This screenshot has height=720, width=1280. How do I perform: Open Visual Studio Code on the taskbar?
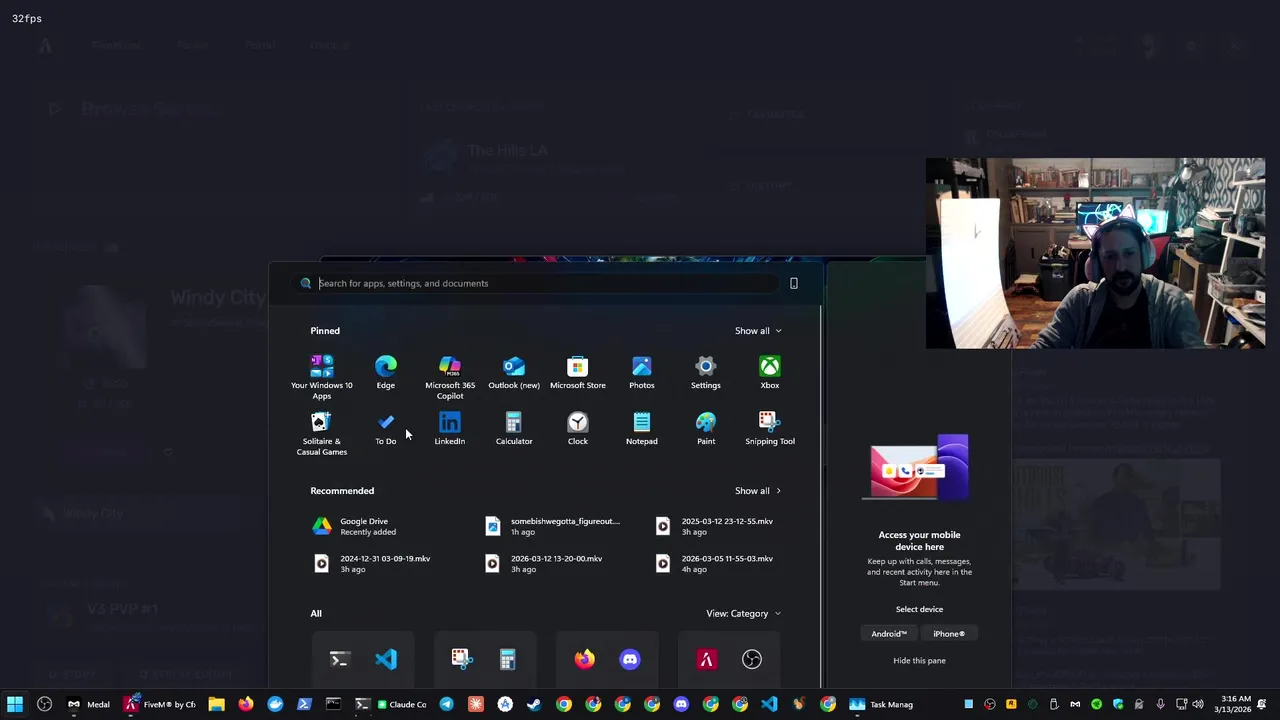(769, 704)
